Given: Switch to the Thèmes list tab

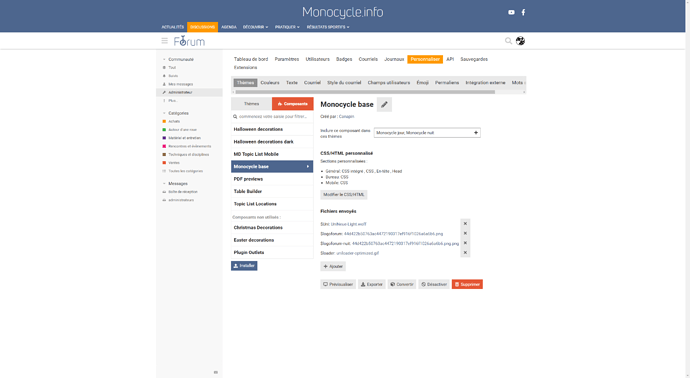Looking at the screenshot, I should [x=251, y=104].
